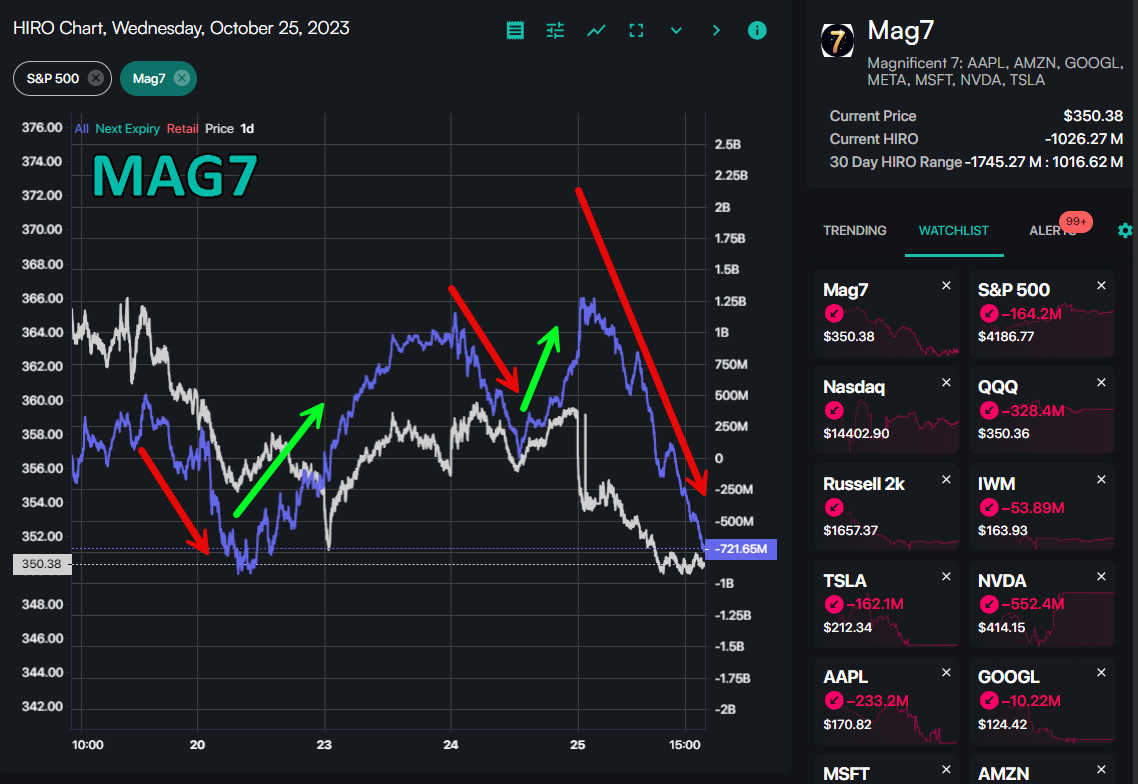This screenshot has width=1138, height=784.
Task: Select the Mag7 chip
Action: pyautogui.click(x=149, y=78)
